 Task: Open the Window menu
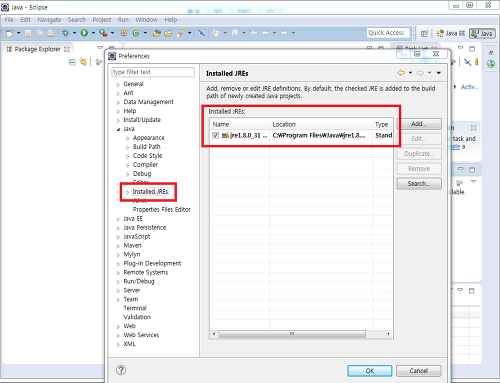tap(146, 20)
